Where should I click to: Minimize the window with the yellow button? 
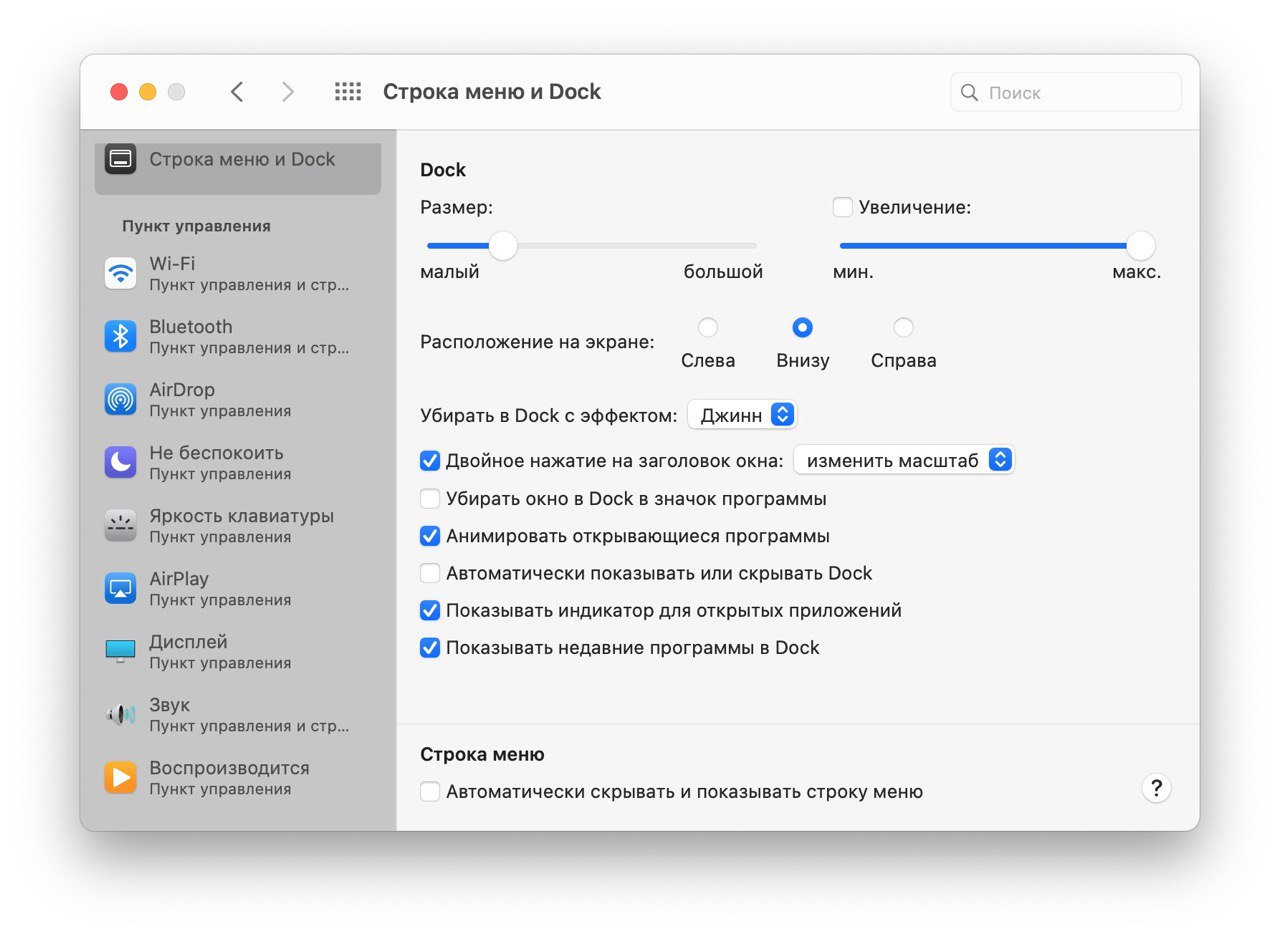tap(148, 92)
